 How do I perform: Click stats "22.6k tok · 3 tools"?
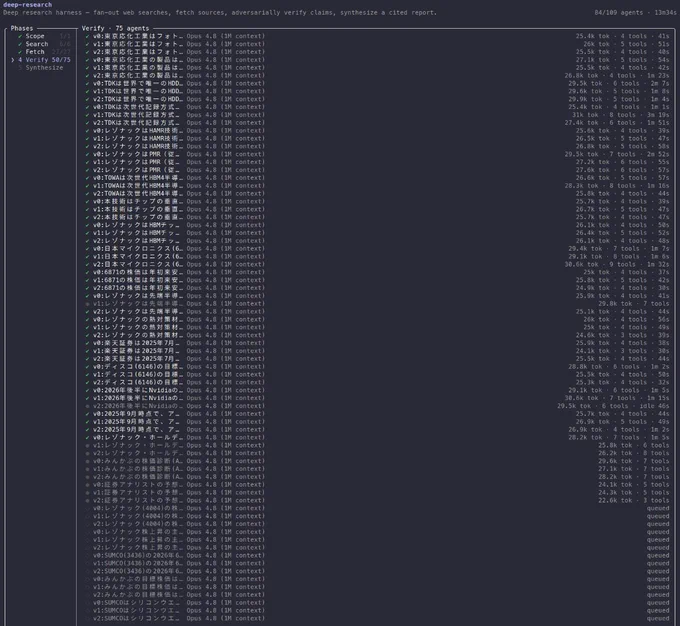(634, 500)
